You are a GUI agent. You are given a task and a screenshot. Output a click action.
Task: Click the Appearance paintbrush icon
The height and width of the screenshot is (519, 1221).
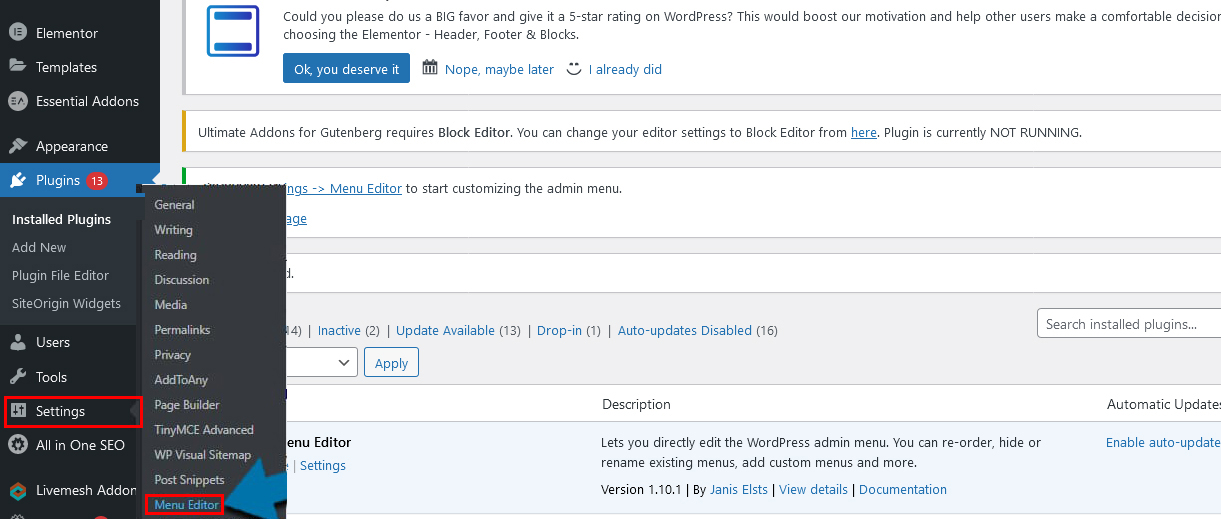click(17, 146)
